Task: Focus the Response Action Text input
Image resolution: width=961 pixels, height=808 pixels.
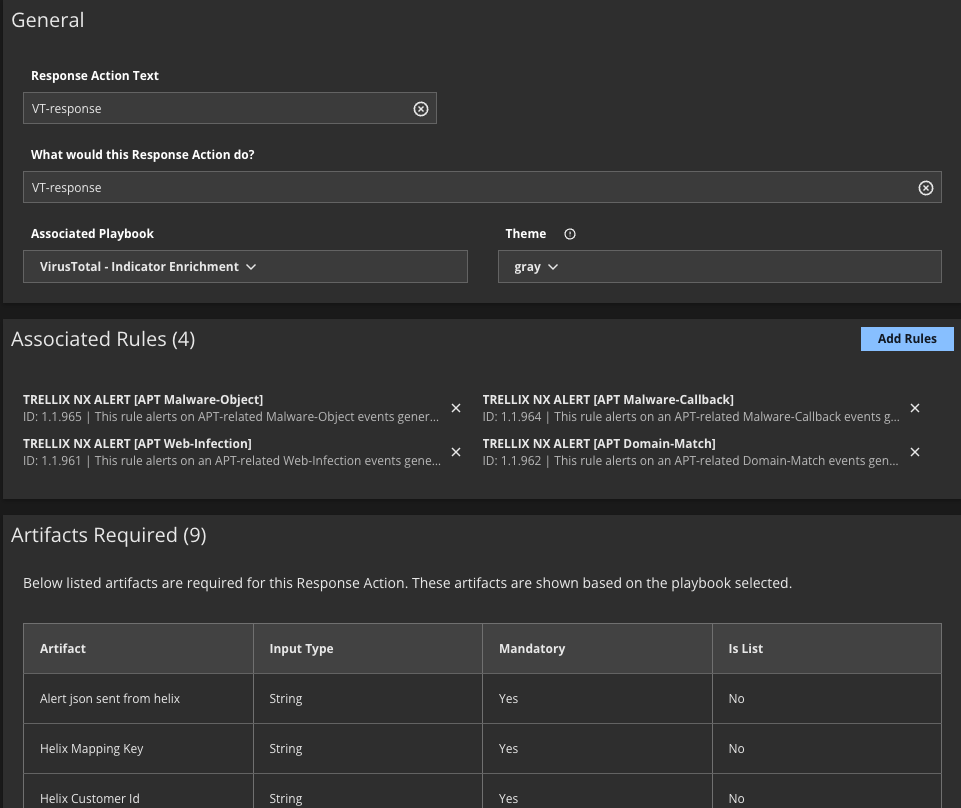Action: tap(230, 109)
